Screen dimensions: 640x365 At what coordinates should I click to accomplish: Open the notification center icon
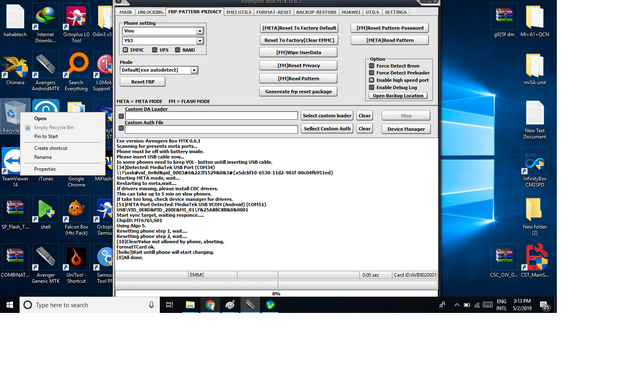(544, 305)
